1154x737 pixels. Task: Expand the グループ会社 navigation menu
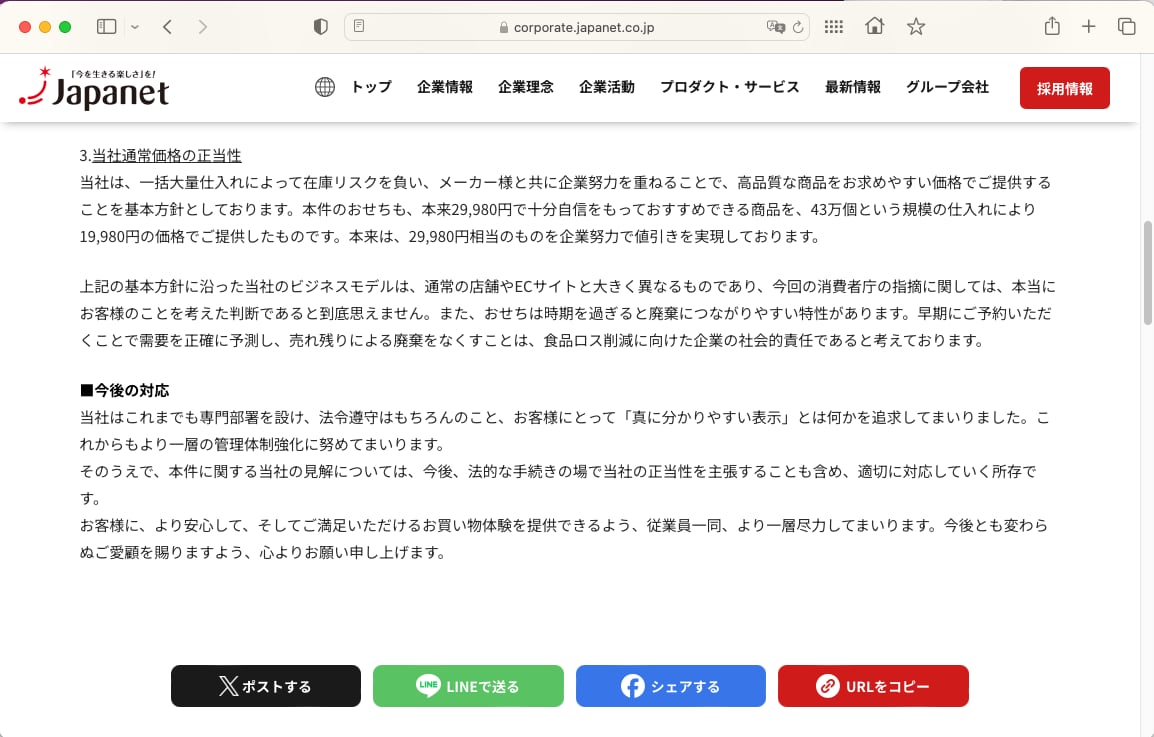947,87
